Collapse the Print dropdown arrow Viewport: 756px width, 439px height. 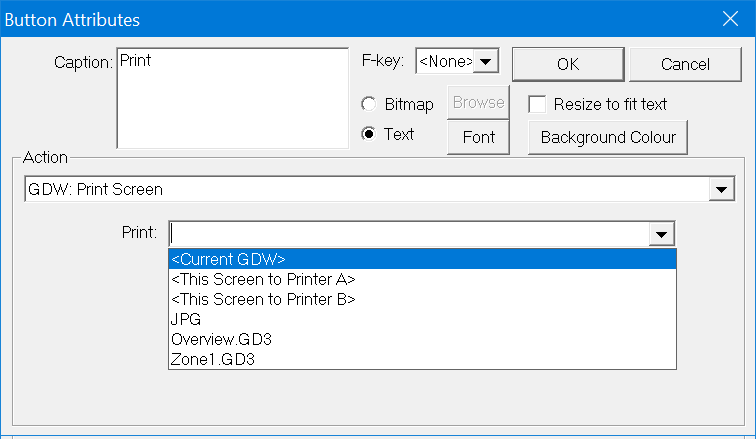(x=660, y=234)
